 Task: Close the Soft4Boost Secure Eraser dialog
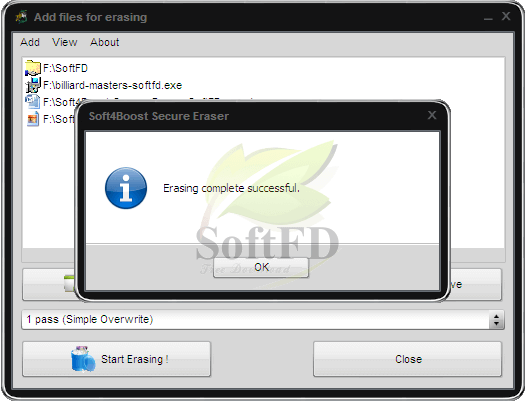(432, 115)
